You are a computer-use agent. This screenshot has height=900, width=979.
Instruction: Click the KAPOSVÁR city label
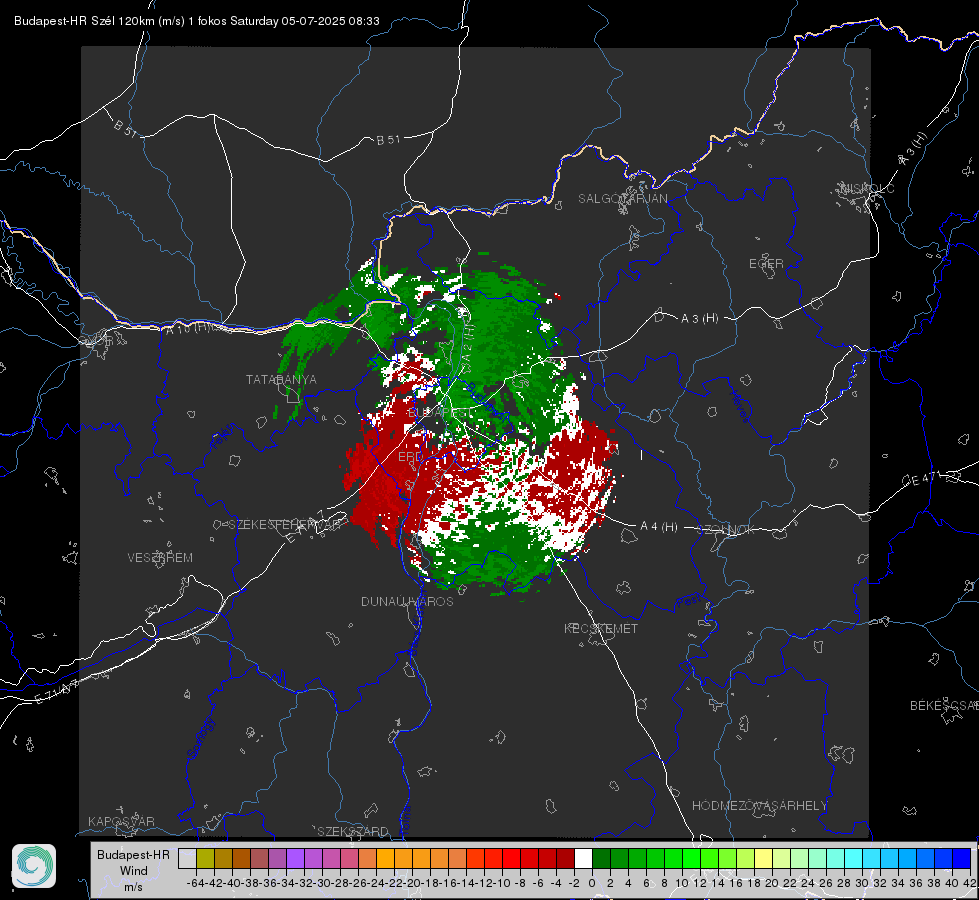pyautogui.click(x=121, y=821)
